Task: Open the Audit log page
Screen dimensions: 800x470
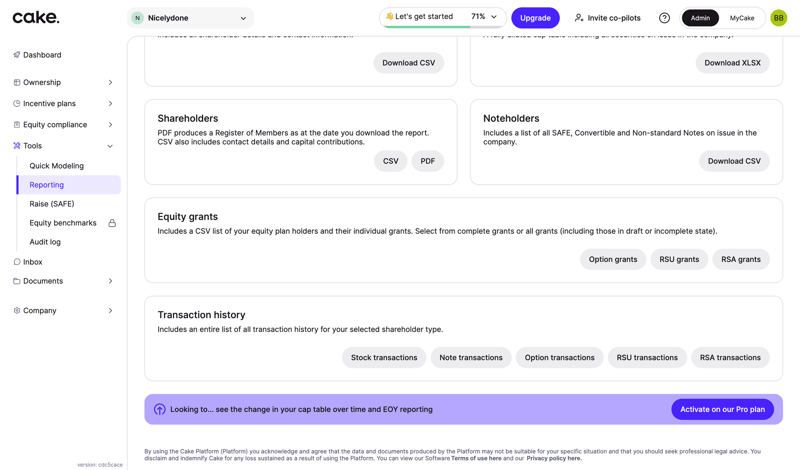Action: click(45, 242)
